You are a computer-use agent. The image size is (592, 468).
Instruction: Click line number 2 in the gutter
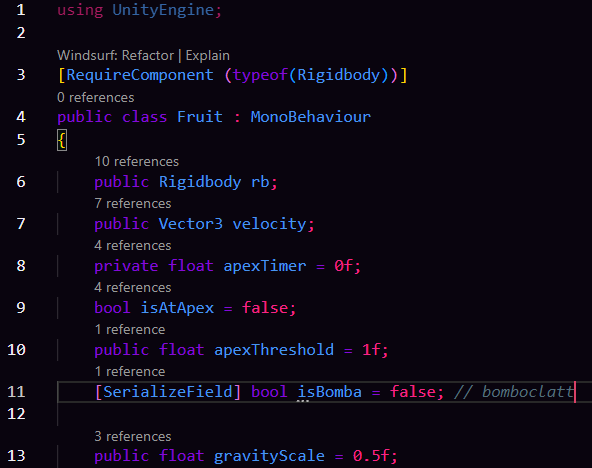[x=21, y=33]
